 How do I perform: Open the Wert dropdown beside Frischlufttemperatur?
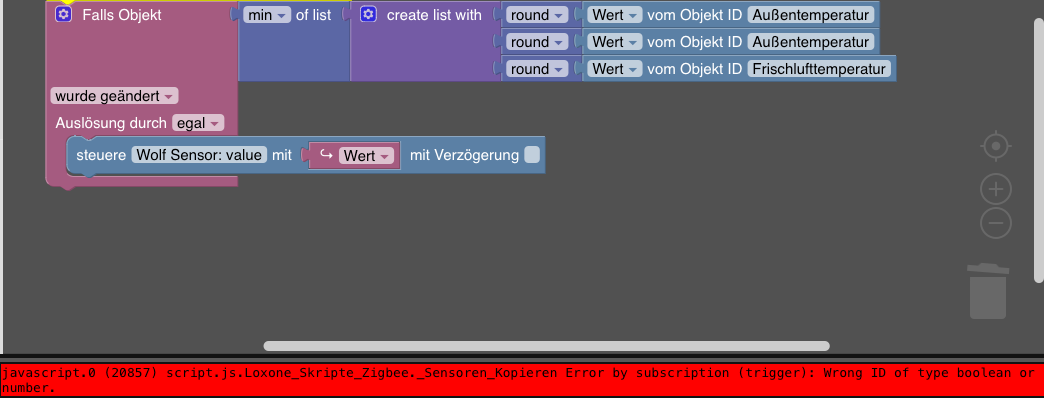pos(615,69)
